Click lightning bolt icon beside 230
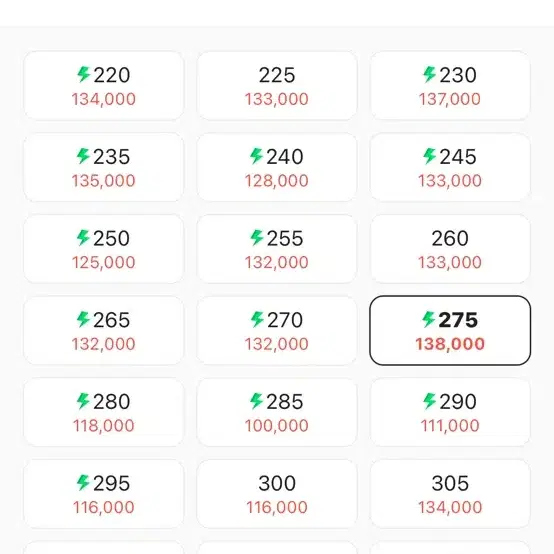The image size is (554, 554). [430, 75]
